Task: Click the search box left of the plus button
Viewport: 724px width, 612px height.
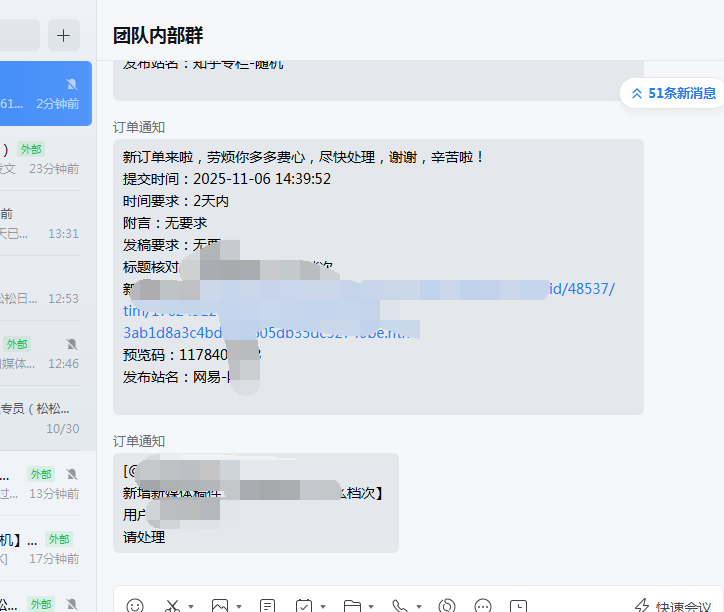Action: [x=20, y=35]
